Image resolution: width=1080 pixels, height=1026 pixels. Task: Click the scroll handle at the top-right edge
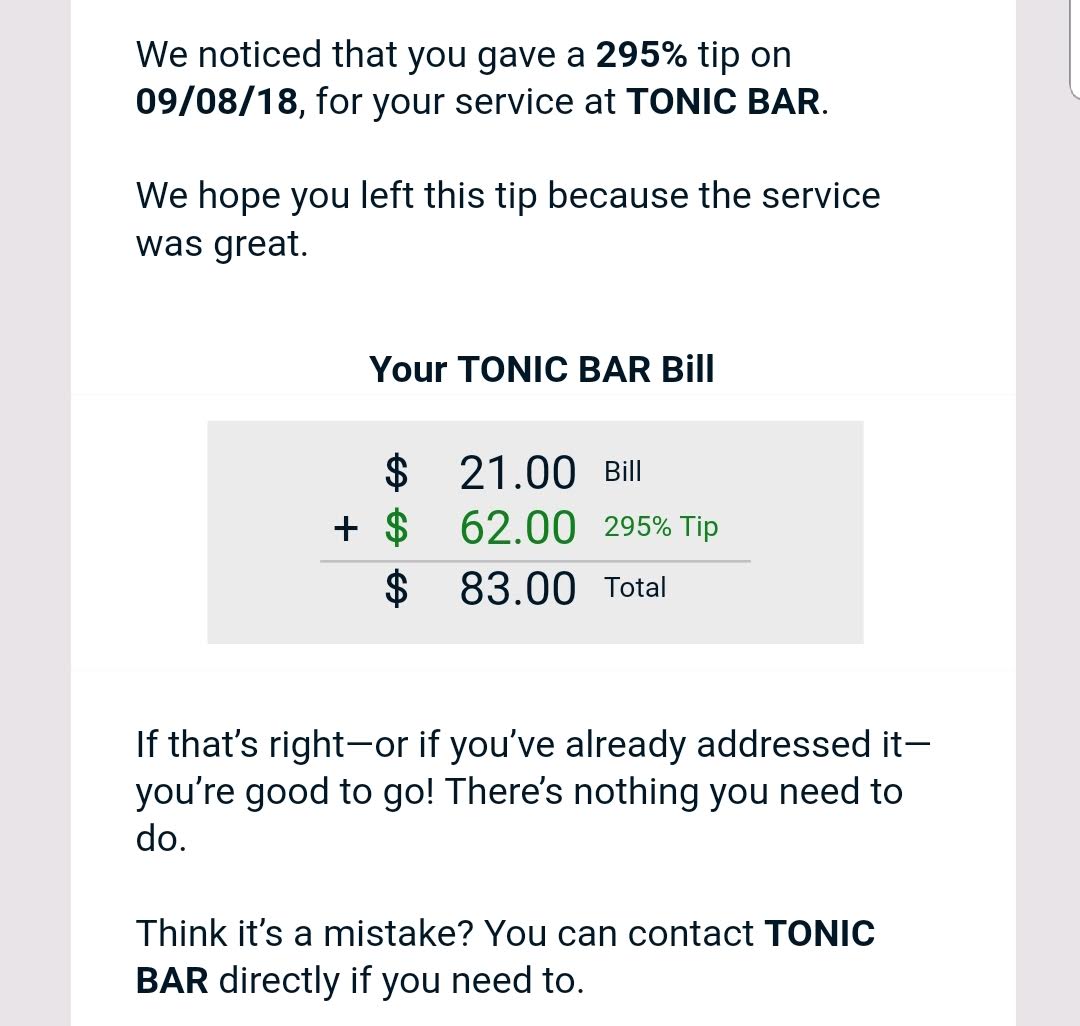(1073, 50)
